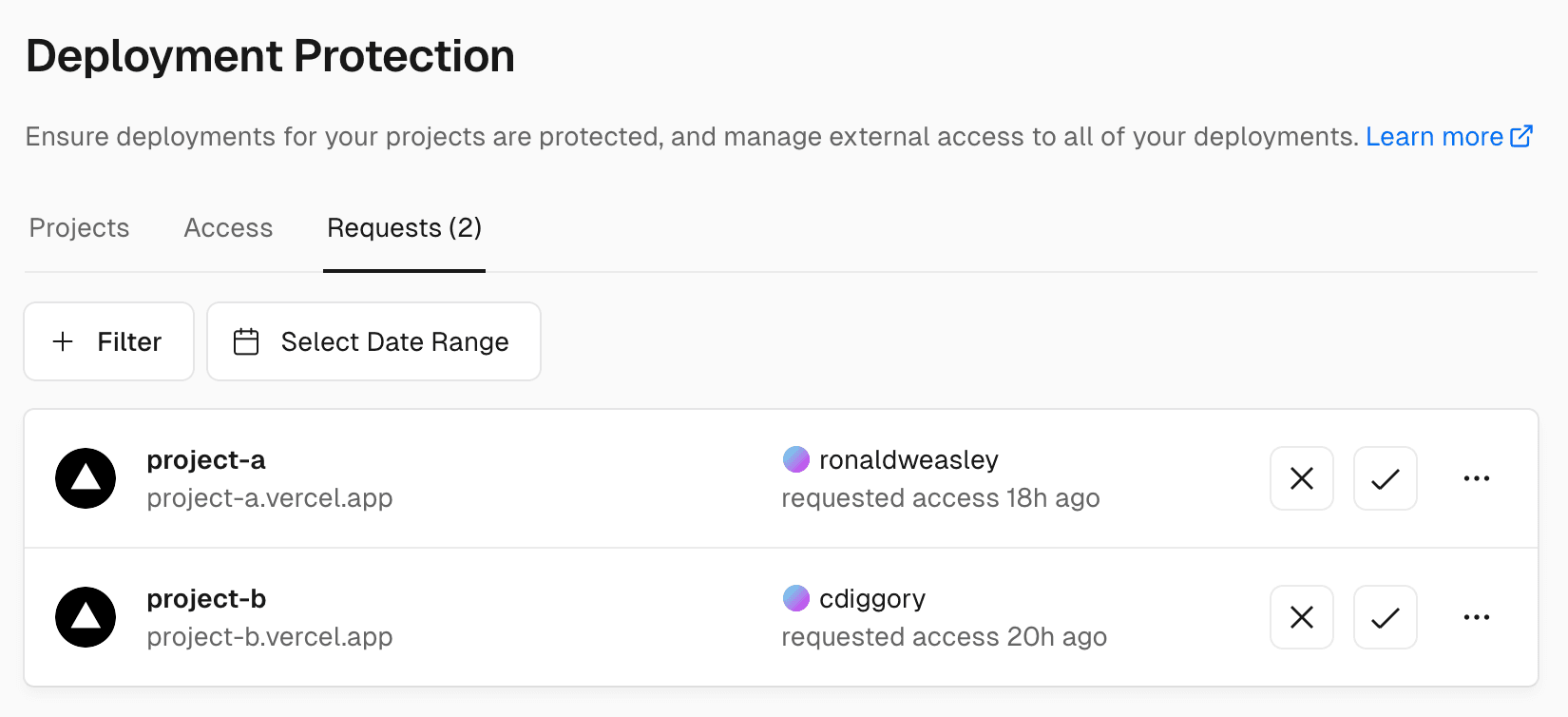
Task: Open the Select Date Range picker
Action: click(373, 341)
